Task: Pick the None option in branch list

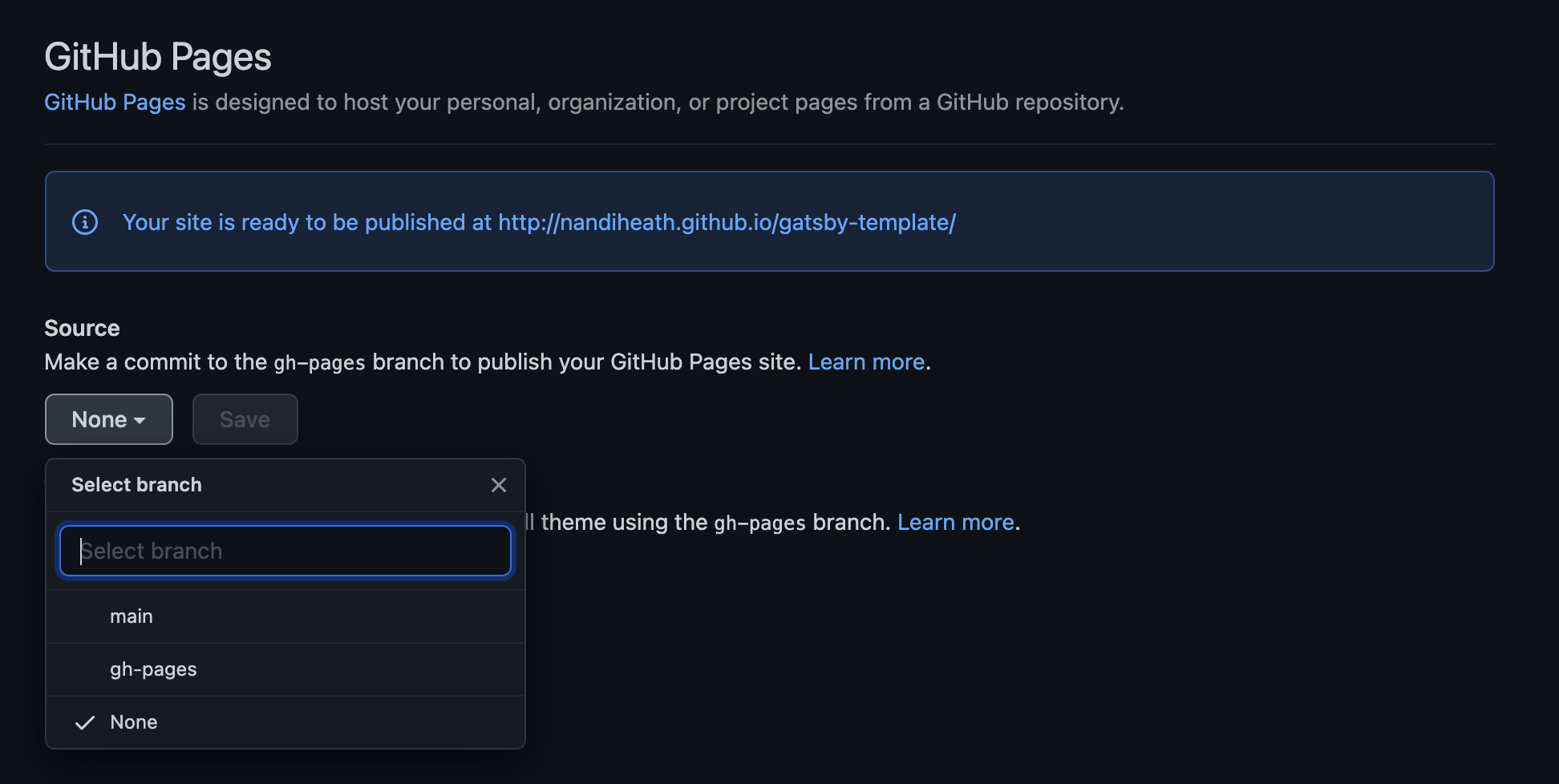Action: point(134,722)
